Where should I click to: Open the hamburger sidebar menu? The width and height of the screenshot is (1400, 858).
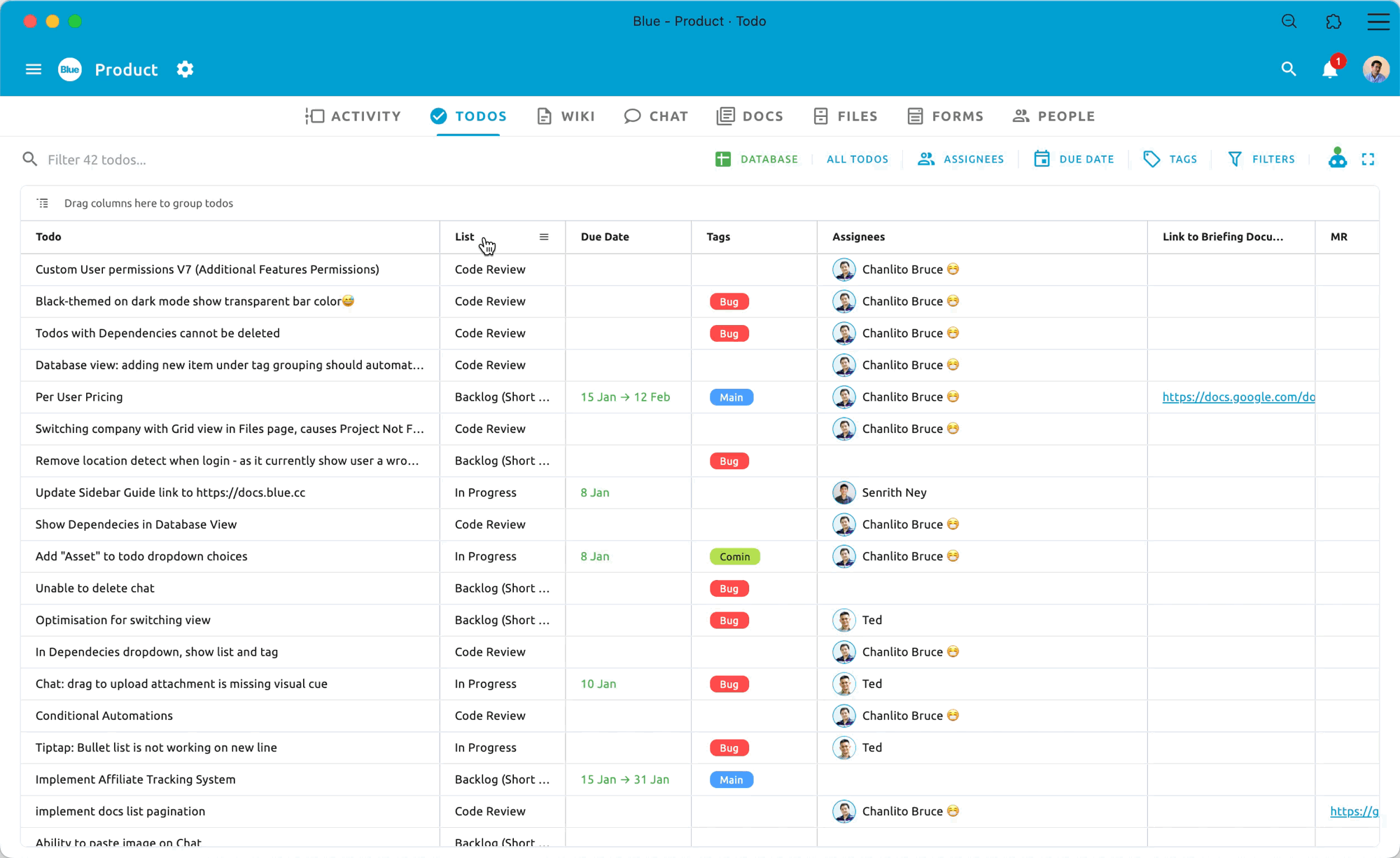pos(34,69)
